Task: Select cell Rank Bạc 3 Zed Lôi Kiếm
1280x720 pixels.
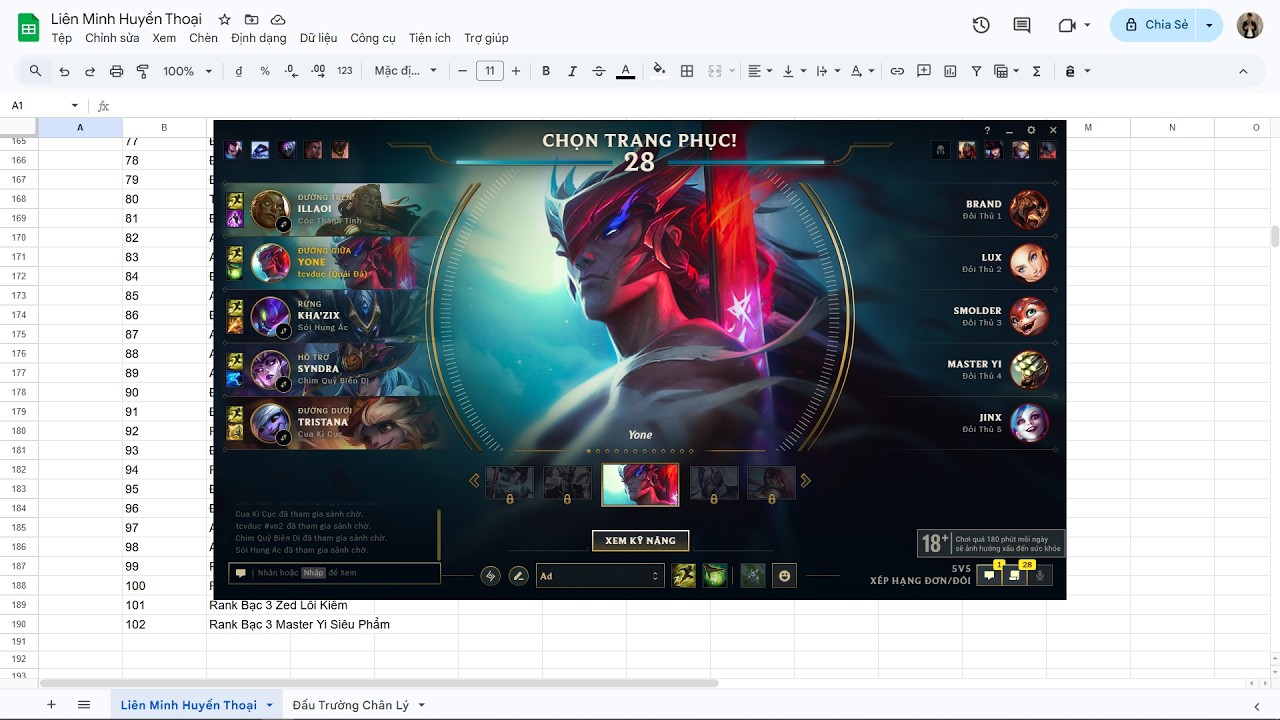Action: click(278, 605)
